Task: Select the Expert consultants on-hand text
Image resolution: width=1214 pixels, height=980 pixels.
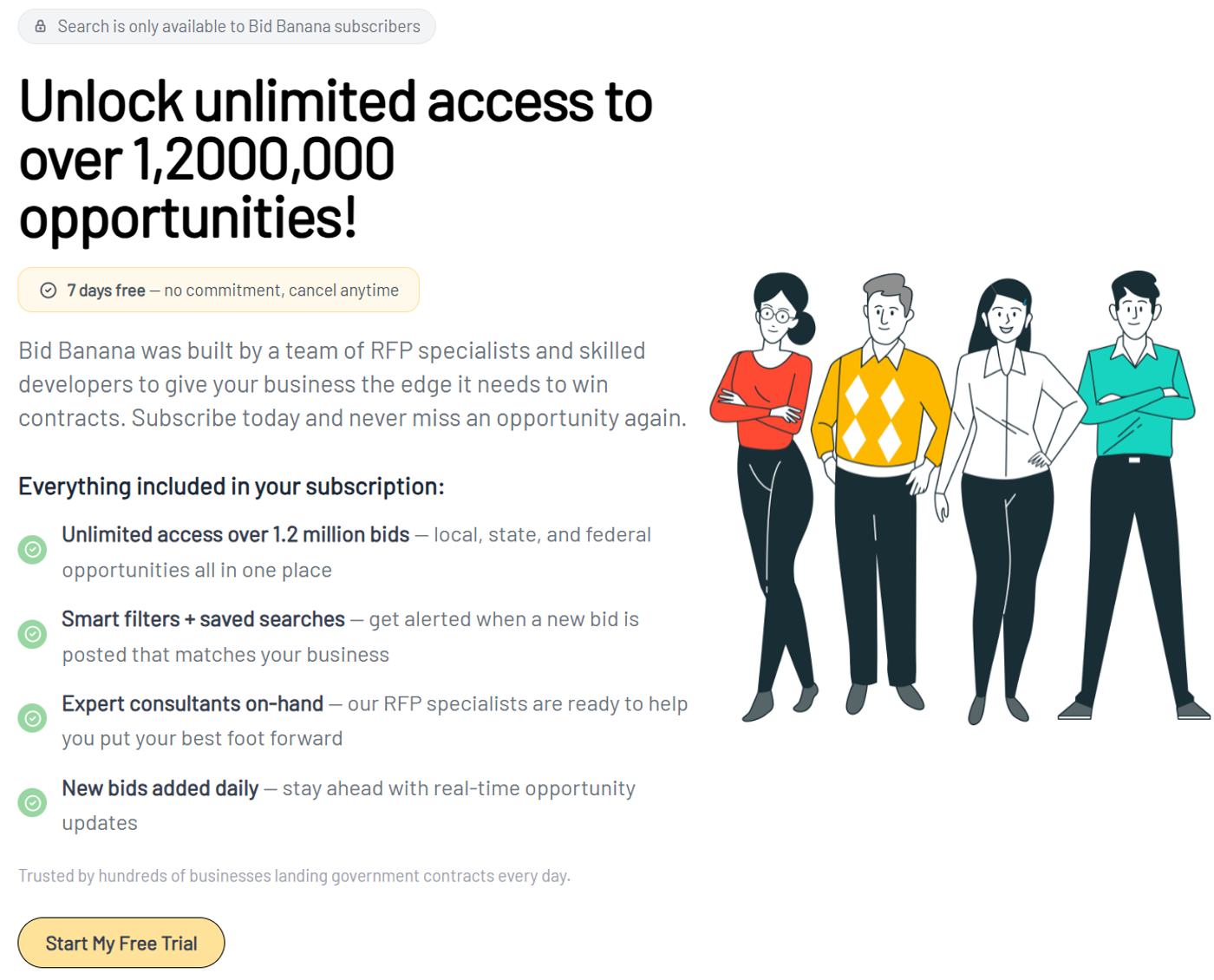Action: [x=193, y=703]
